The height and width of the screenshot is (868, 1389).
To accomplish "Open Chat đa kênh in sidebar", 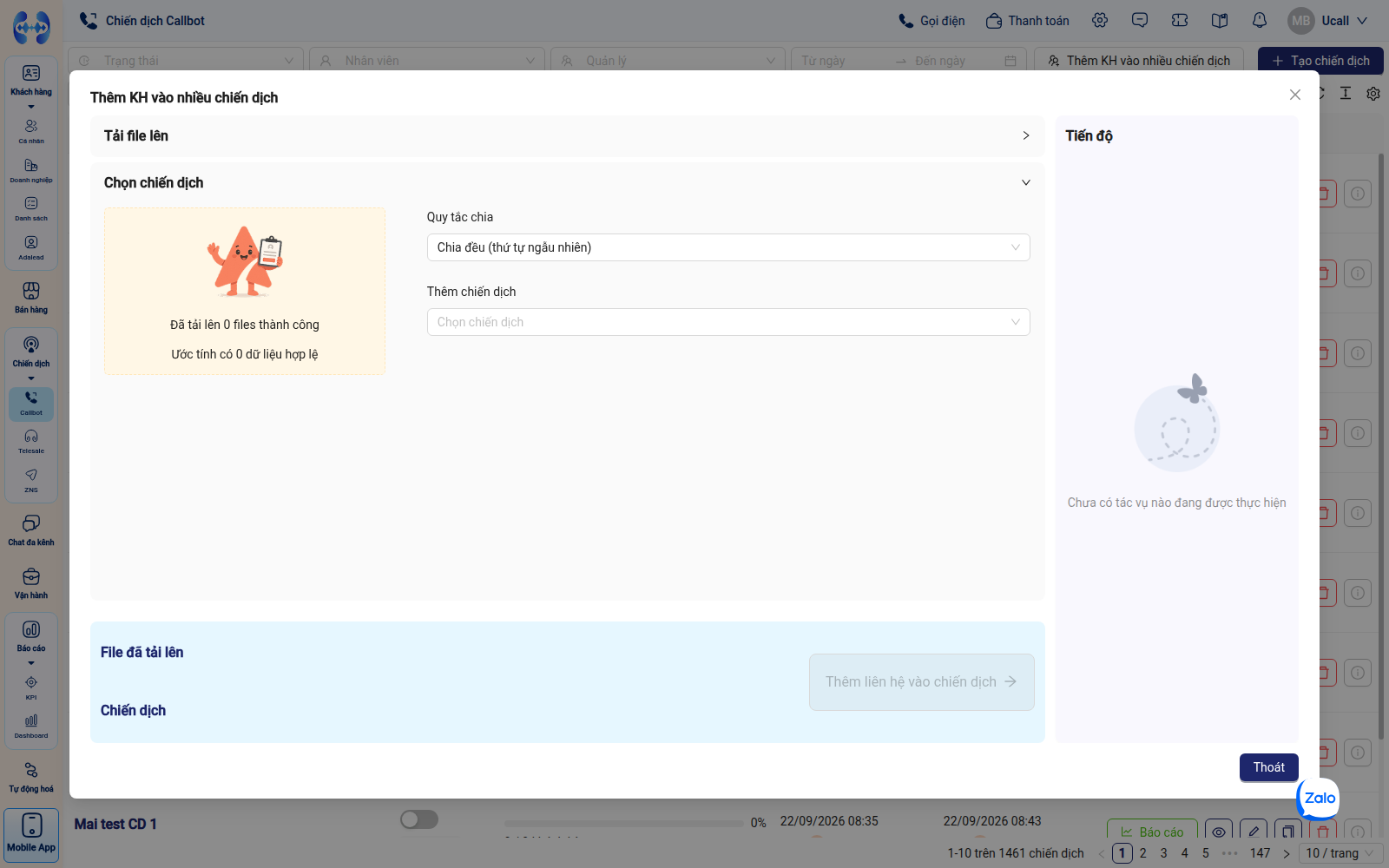I will pos(31,530).
